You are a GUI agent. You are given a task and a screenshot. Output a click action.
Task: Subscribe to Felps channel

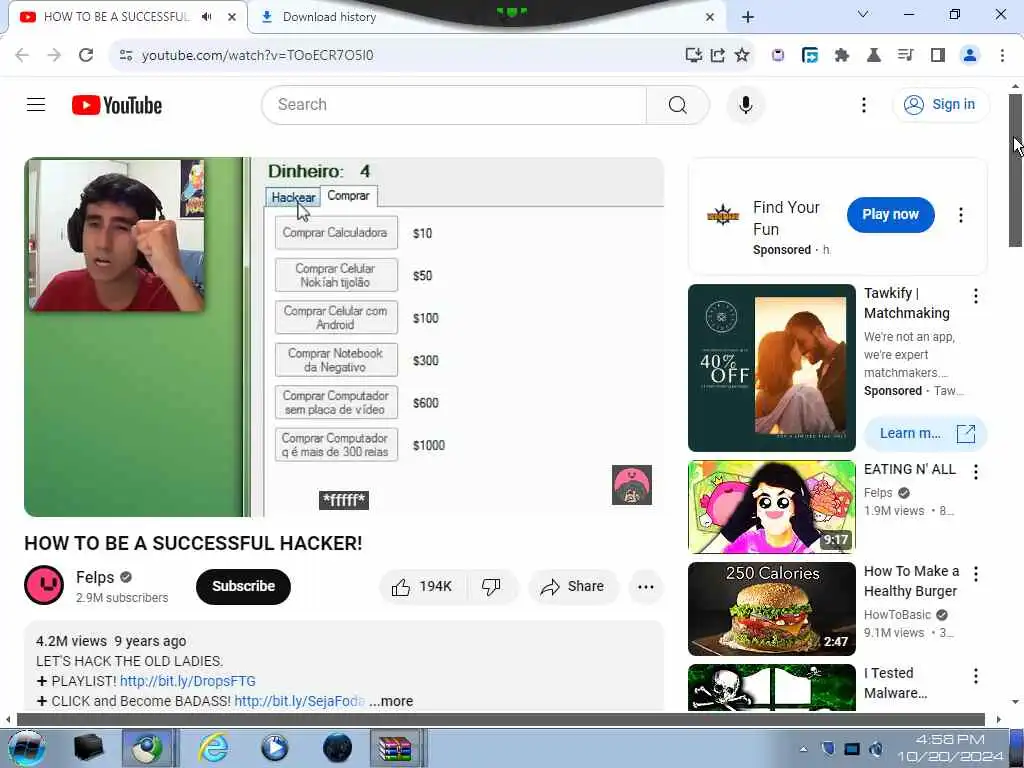pyautogui.click(x=243, y=586)
